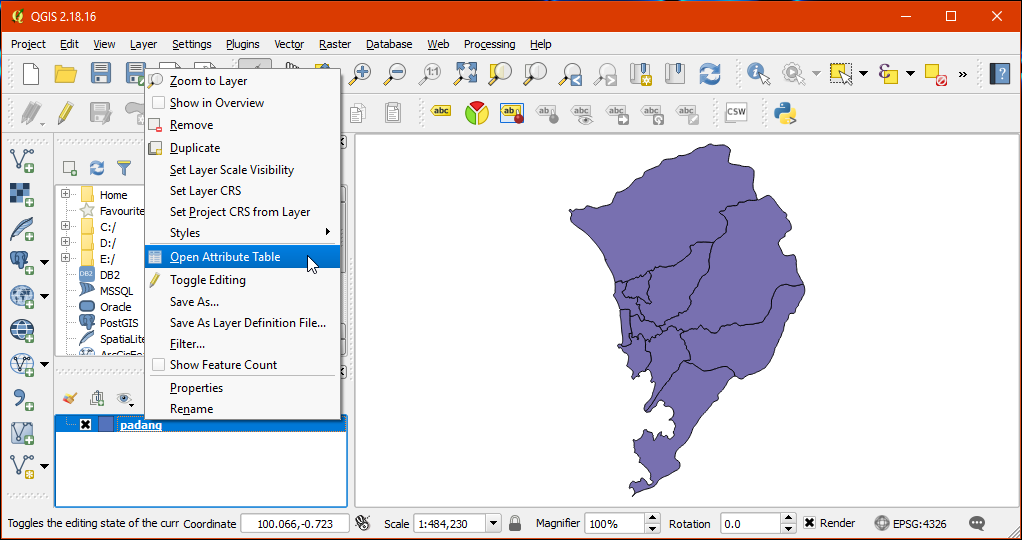Image resolution: width=1022 pixels, height=540 pixels.
Task: Open a project using the folder icon
Action: pos(65,73)
